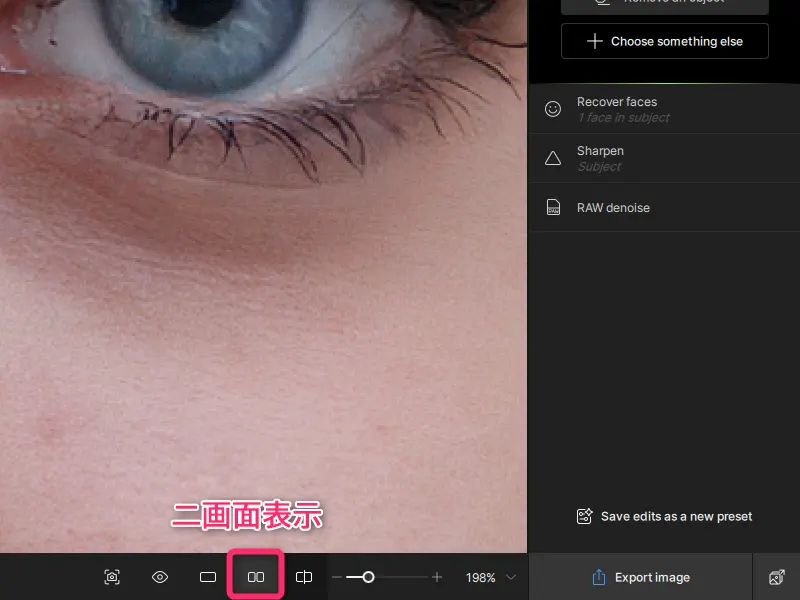800x600 pixels.
Task: Click the face-detect focus icon in bottom toolbar
Action: coord(112,577)
